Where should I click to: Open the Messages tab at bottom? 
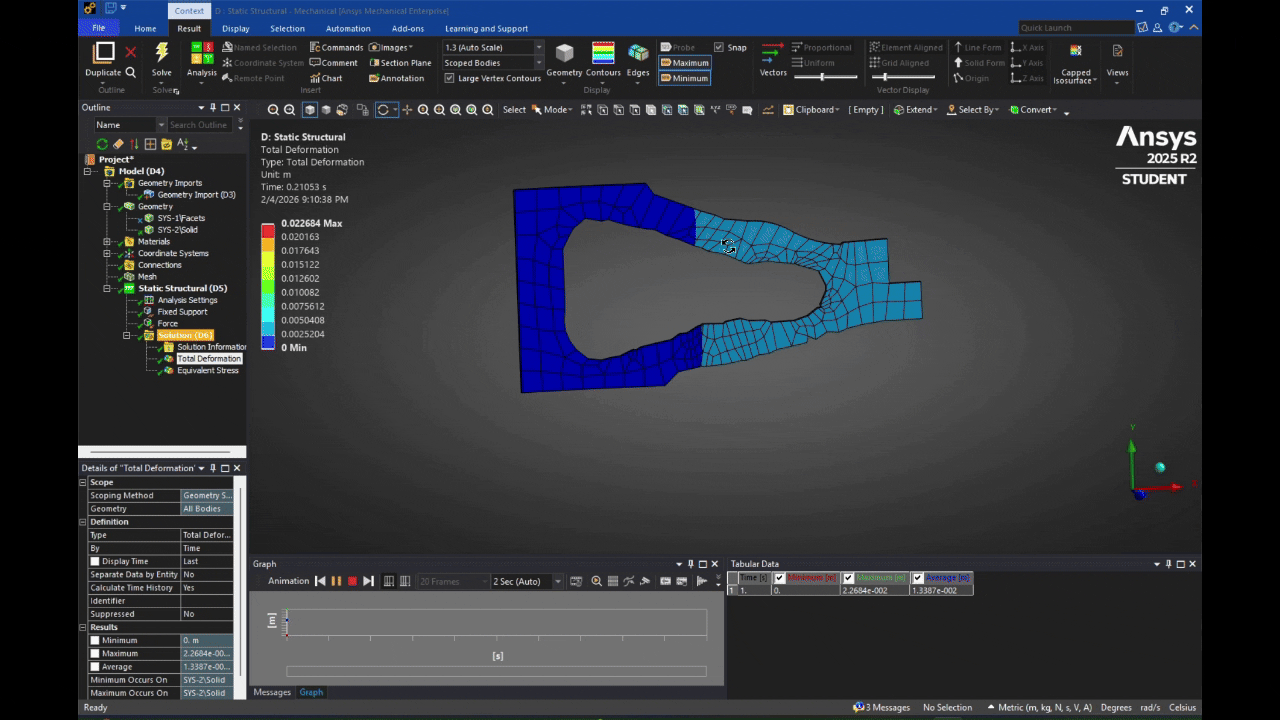(271, 691)
